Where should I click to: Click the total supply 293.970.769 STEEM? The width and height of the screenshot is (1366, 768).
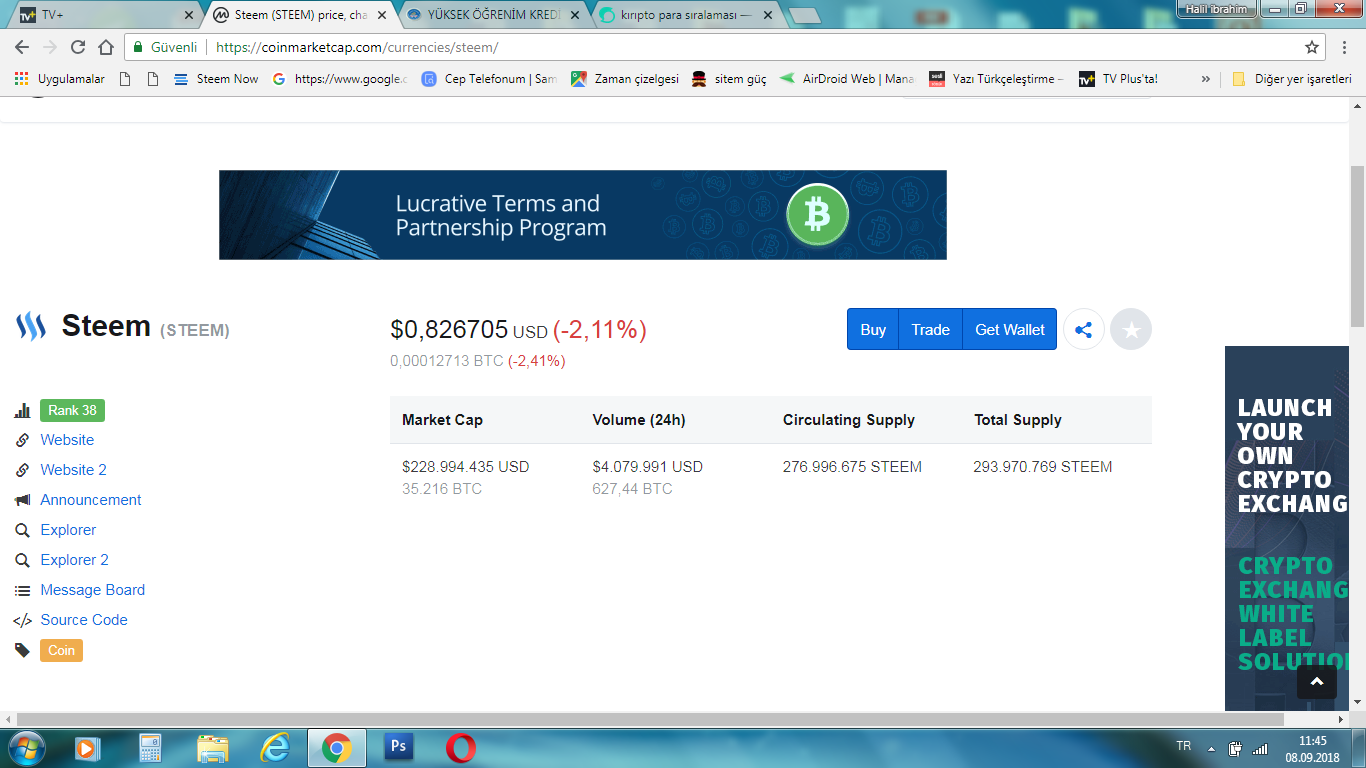[x=1043, y=467]
